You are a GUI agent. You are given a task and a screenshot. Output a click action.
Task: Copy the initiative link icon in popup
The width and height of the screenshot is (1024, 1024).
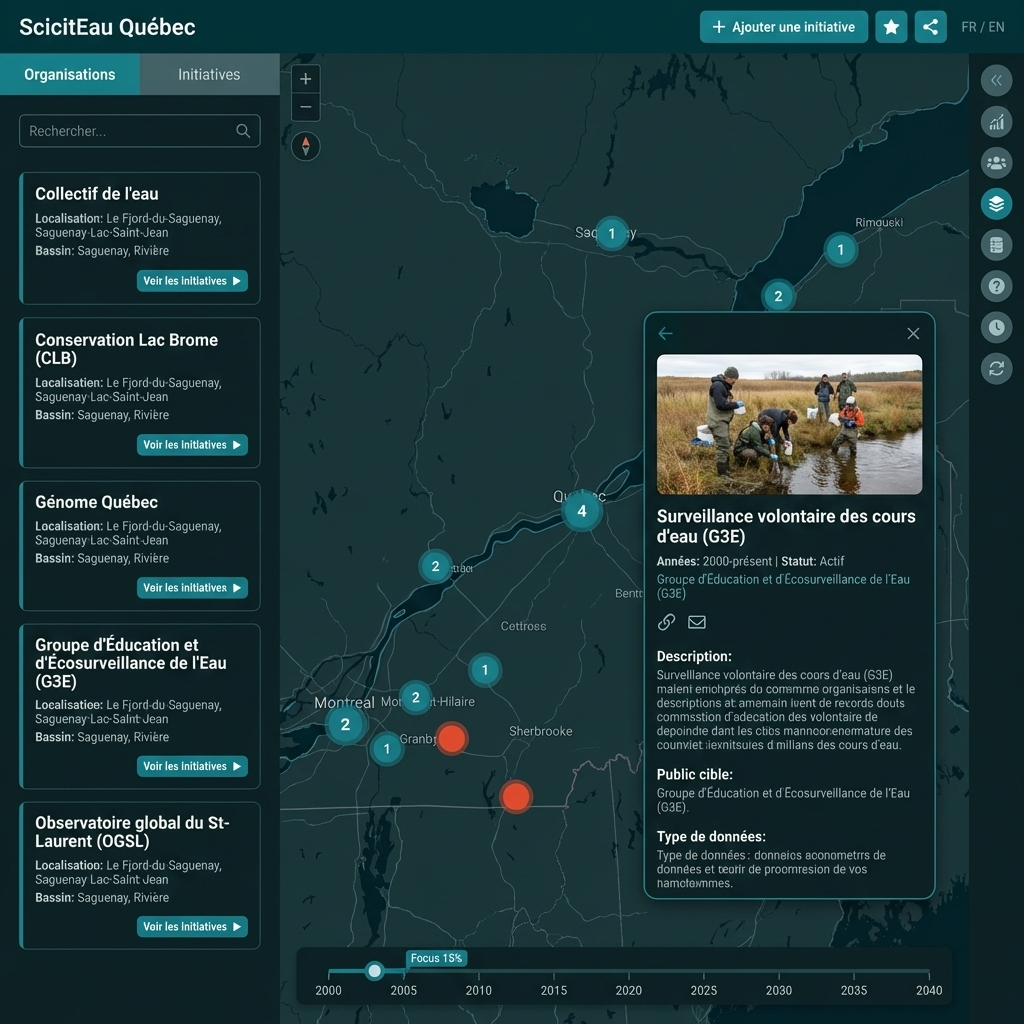pyautogui.click(x=666, y=622)
